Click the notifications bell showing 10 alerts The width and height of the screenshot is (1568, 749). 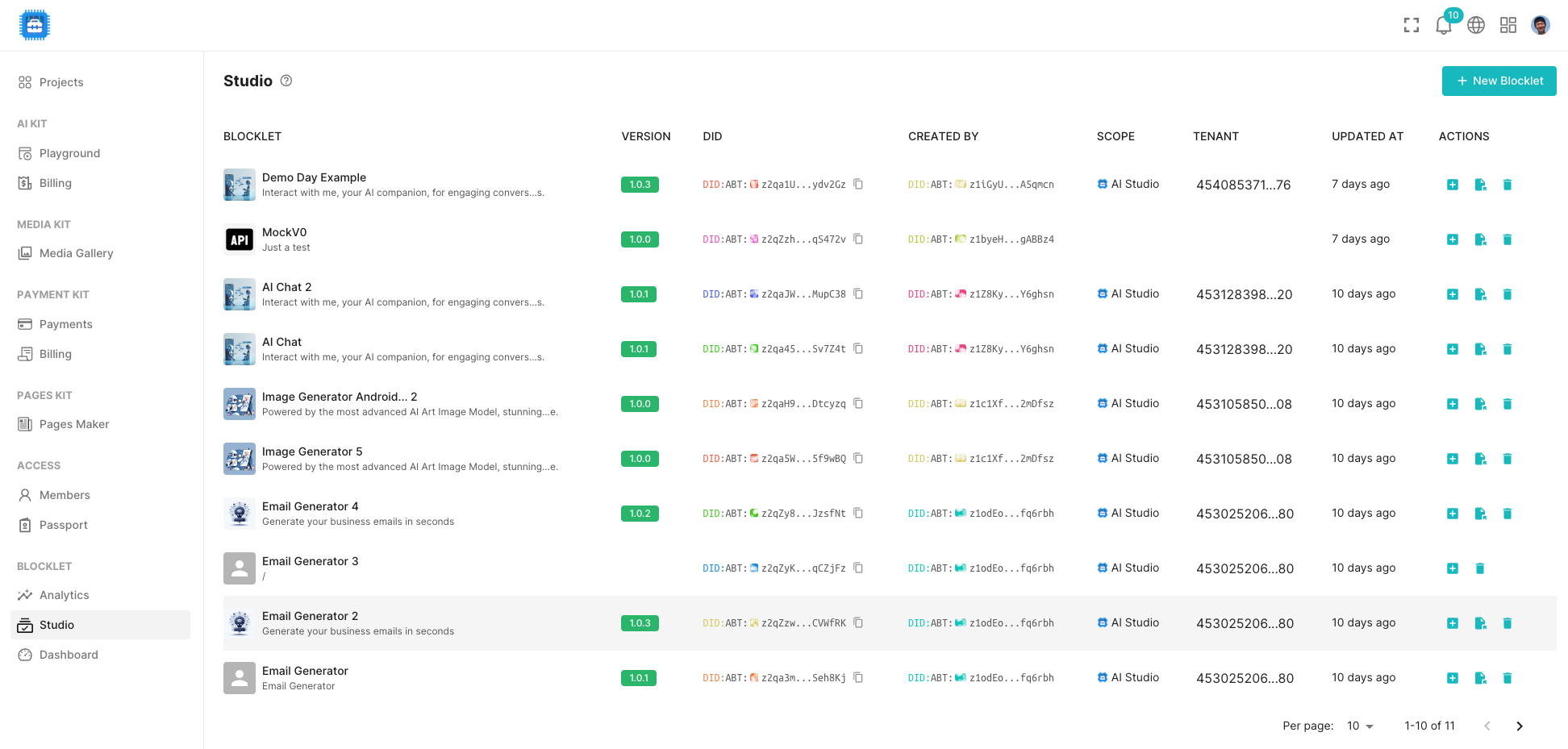(x=1444, y=24)
